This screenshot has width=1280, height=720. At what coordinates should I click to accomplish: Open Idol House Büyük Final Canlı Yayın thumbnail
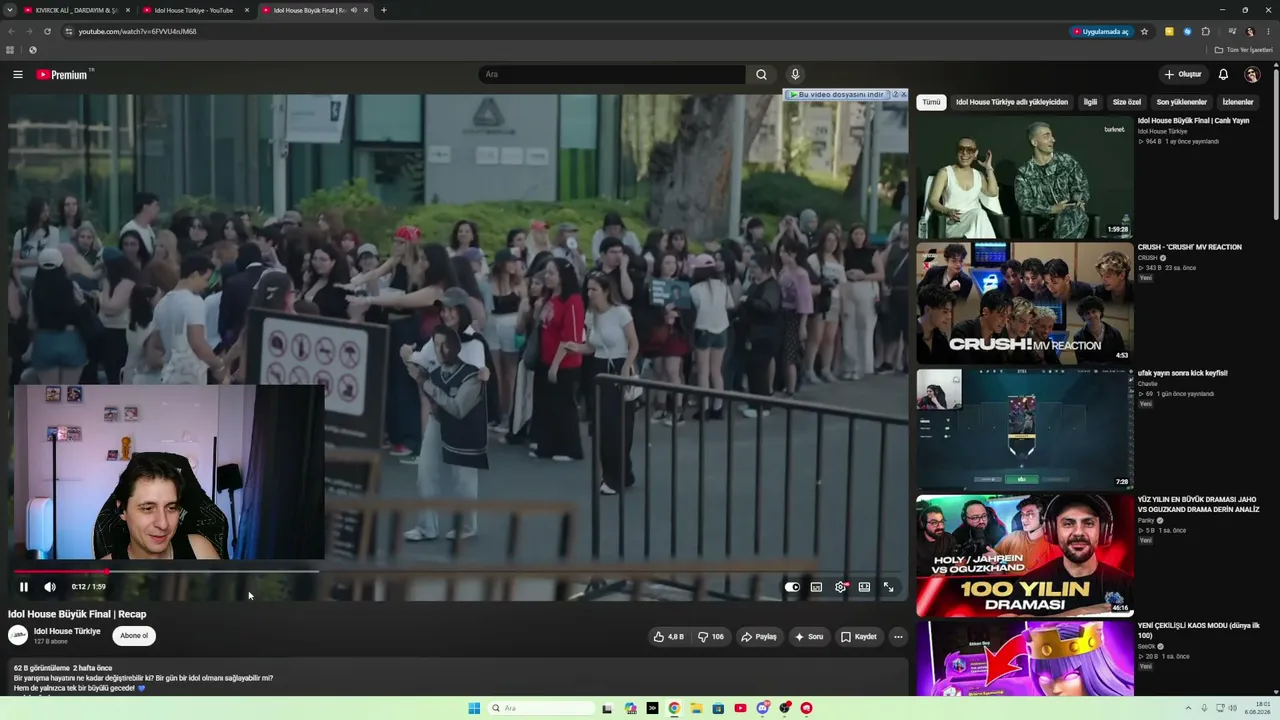pos(1025,177)
